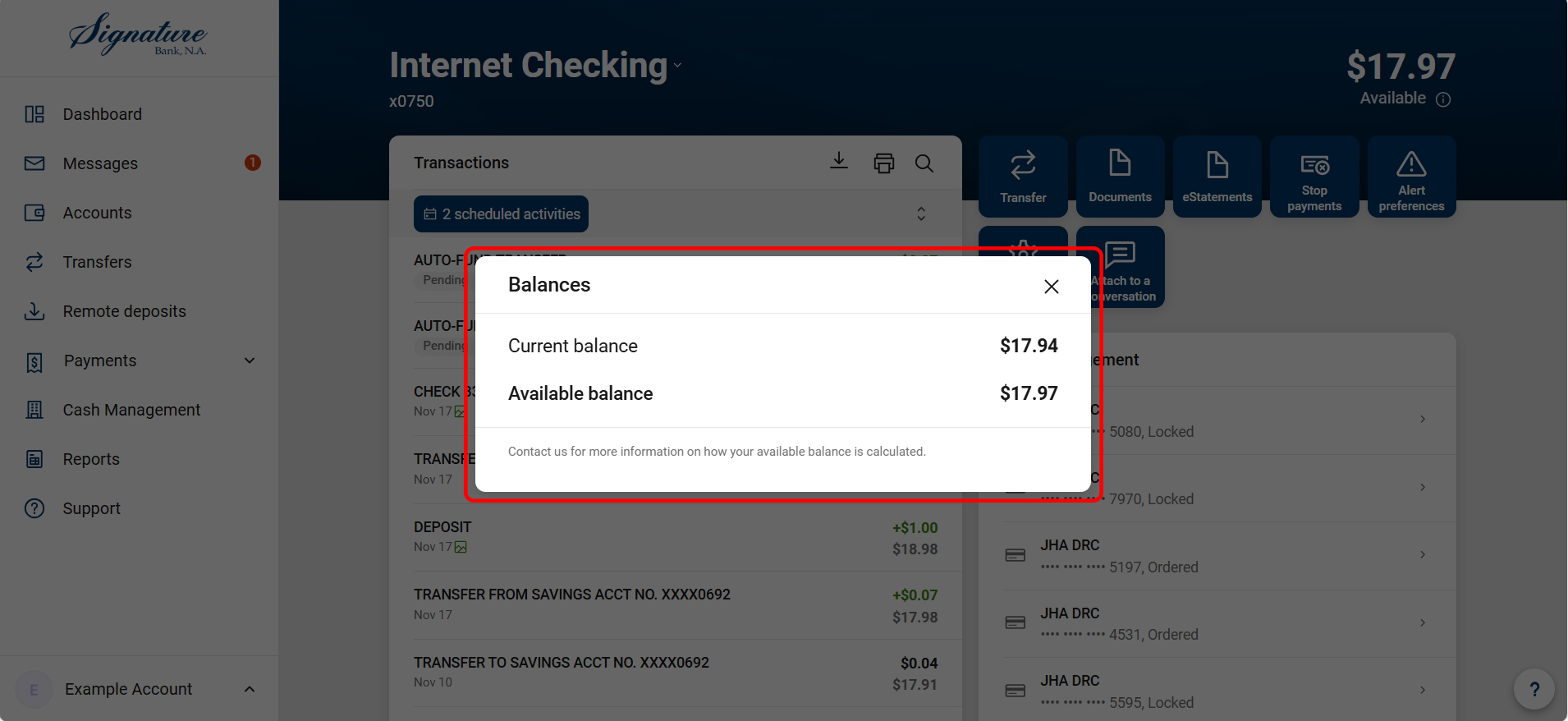Expand the Example Account user menu
This screenshot has width=1568, height=721.
(250, 689)
